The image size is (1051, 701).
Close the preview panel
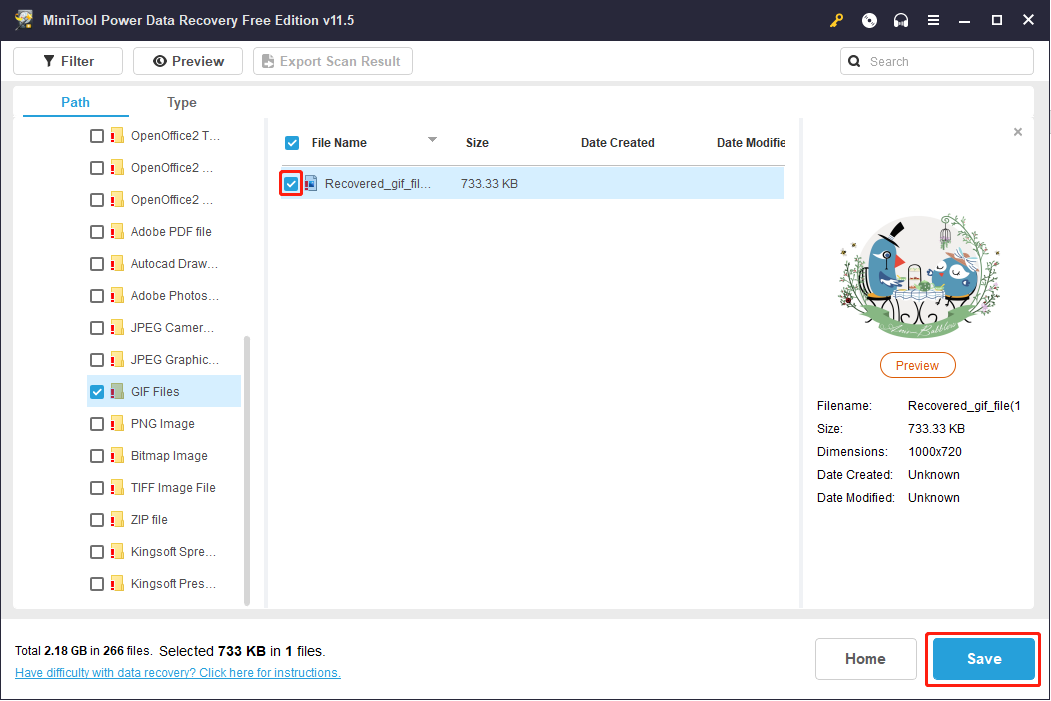click(1017, 132)
